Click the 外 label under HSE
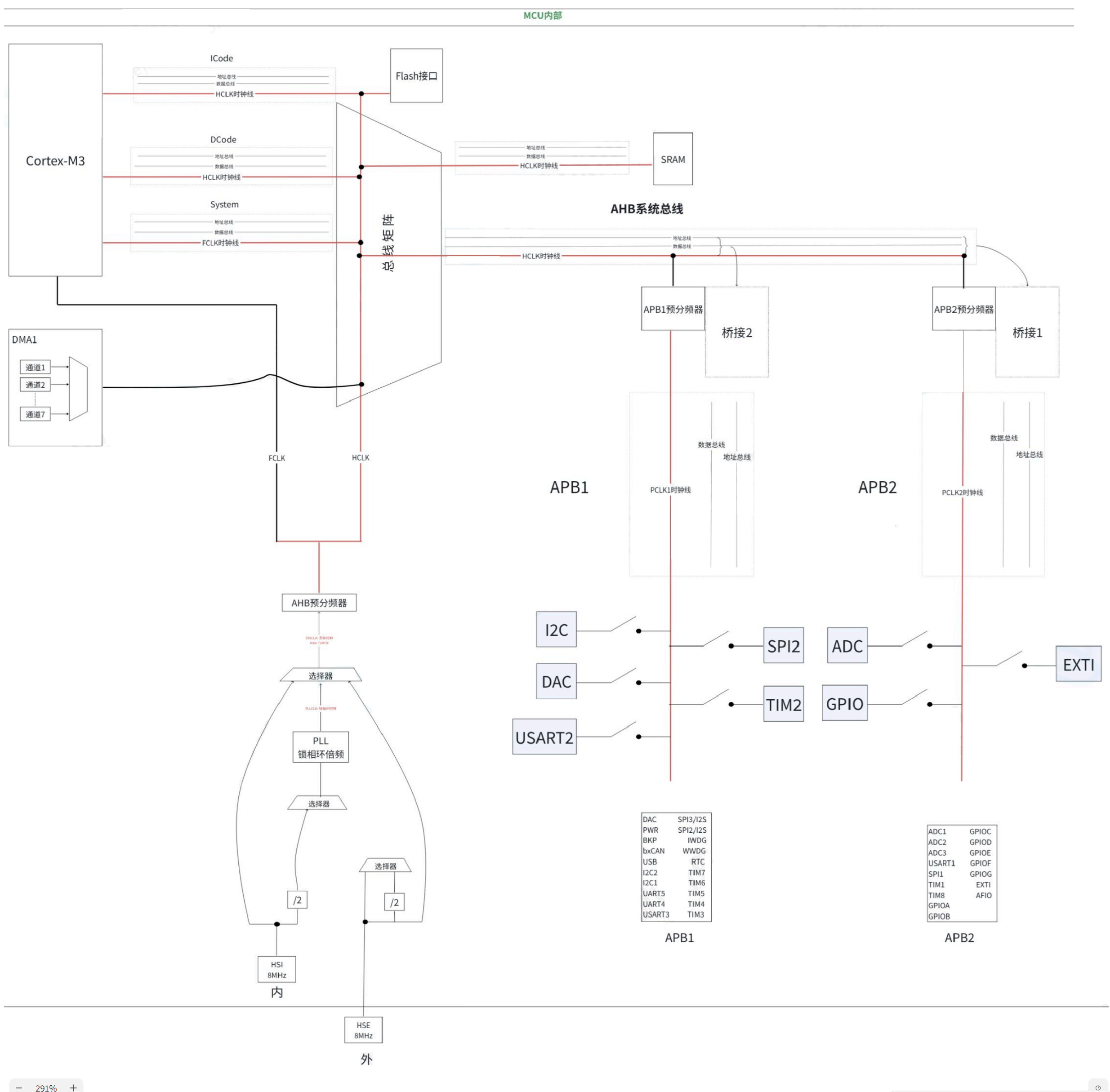Image resolution: width=1110 pixels, height=1092 pixels. 366,1059
